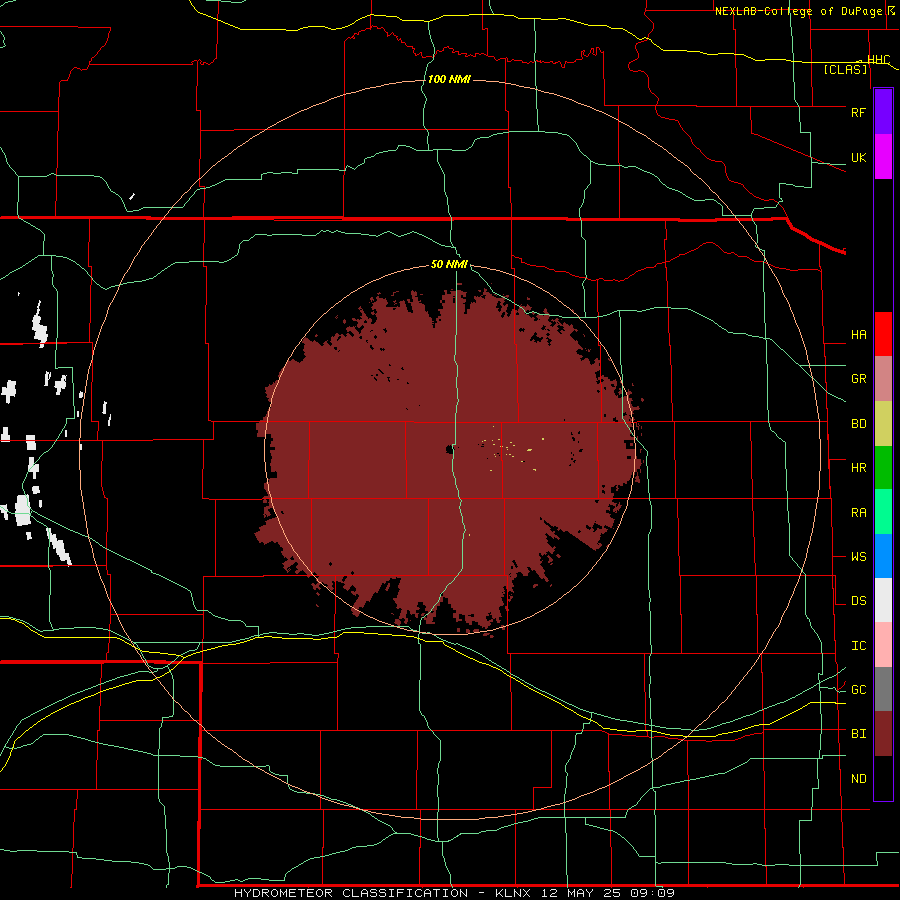Click the HYDROMETEOR CLASSIFICATION title text
900x900 pixels.
pos(351,893)
